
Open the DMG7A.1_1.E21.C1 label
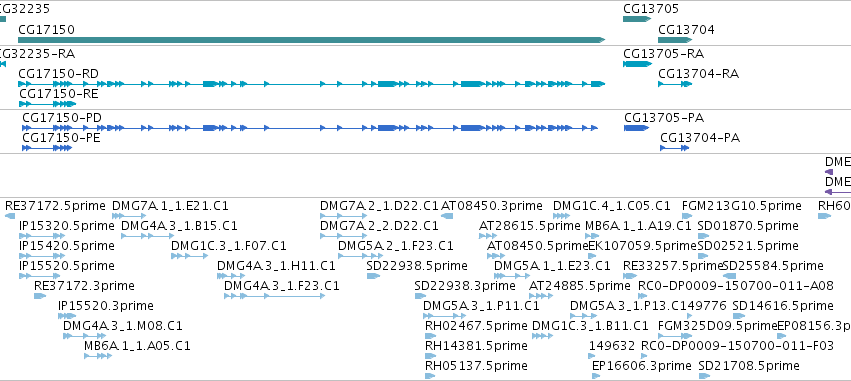pyautogui.click(x=170, y=206)
